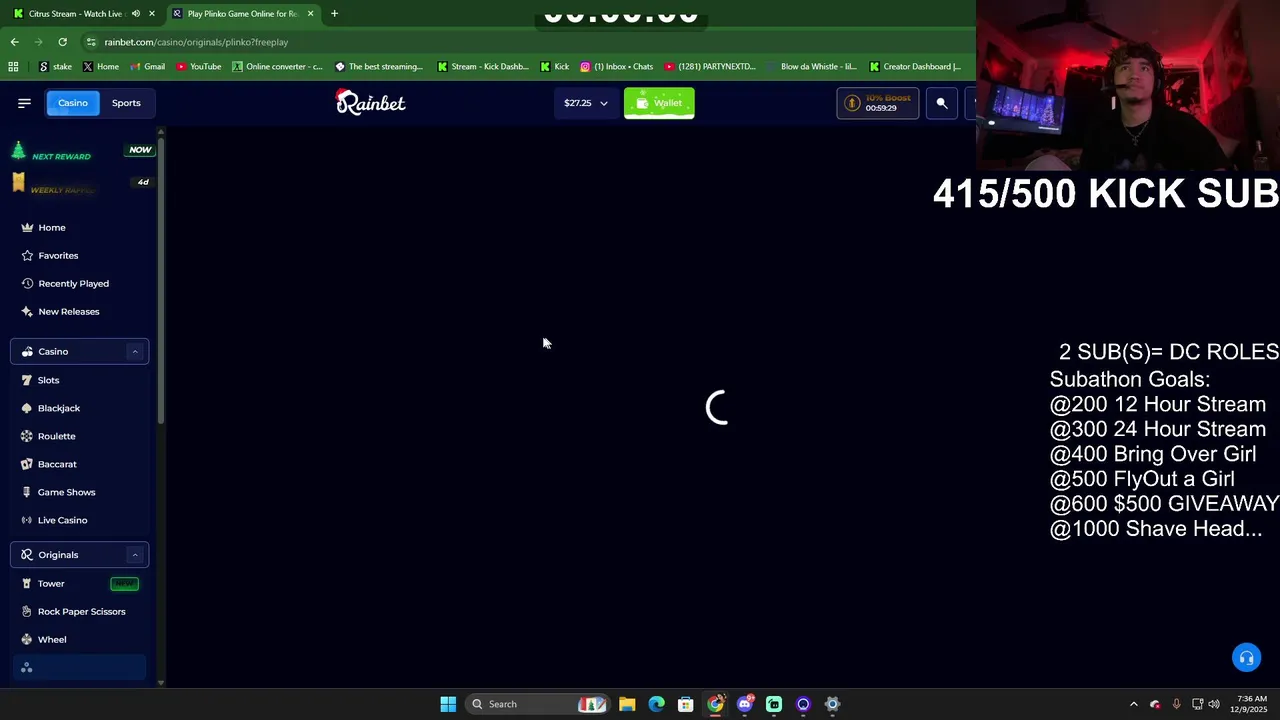Click the browser address bar URL
The height and width of the screenshot is (720, 1280).
click(196, 42)
